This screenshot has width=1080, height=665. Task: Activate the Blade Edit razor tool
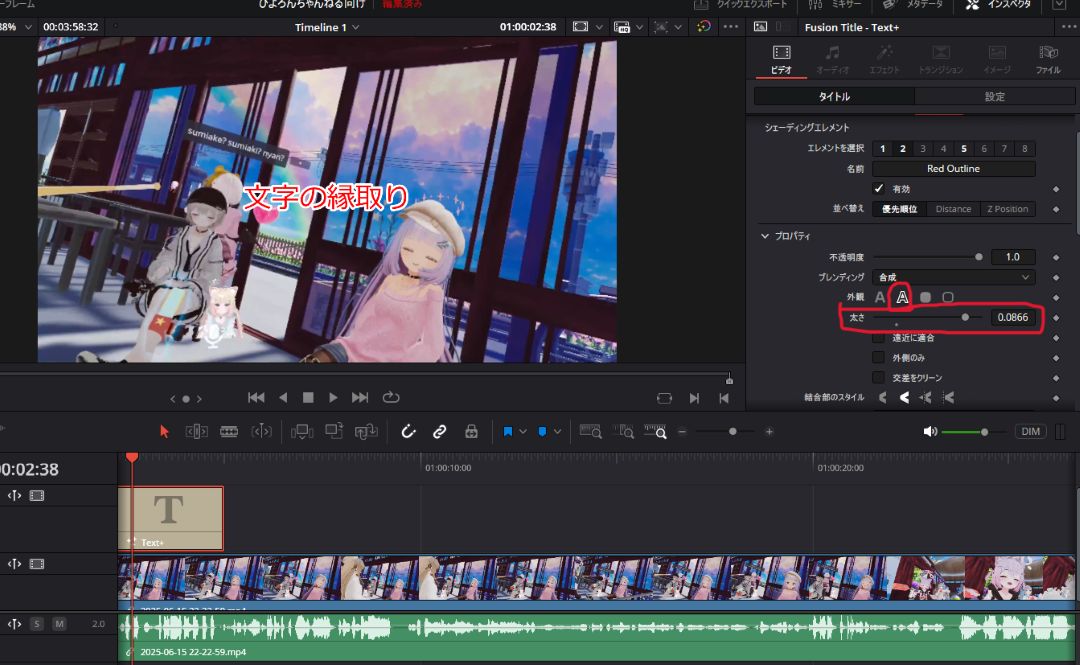229,431
